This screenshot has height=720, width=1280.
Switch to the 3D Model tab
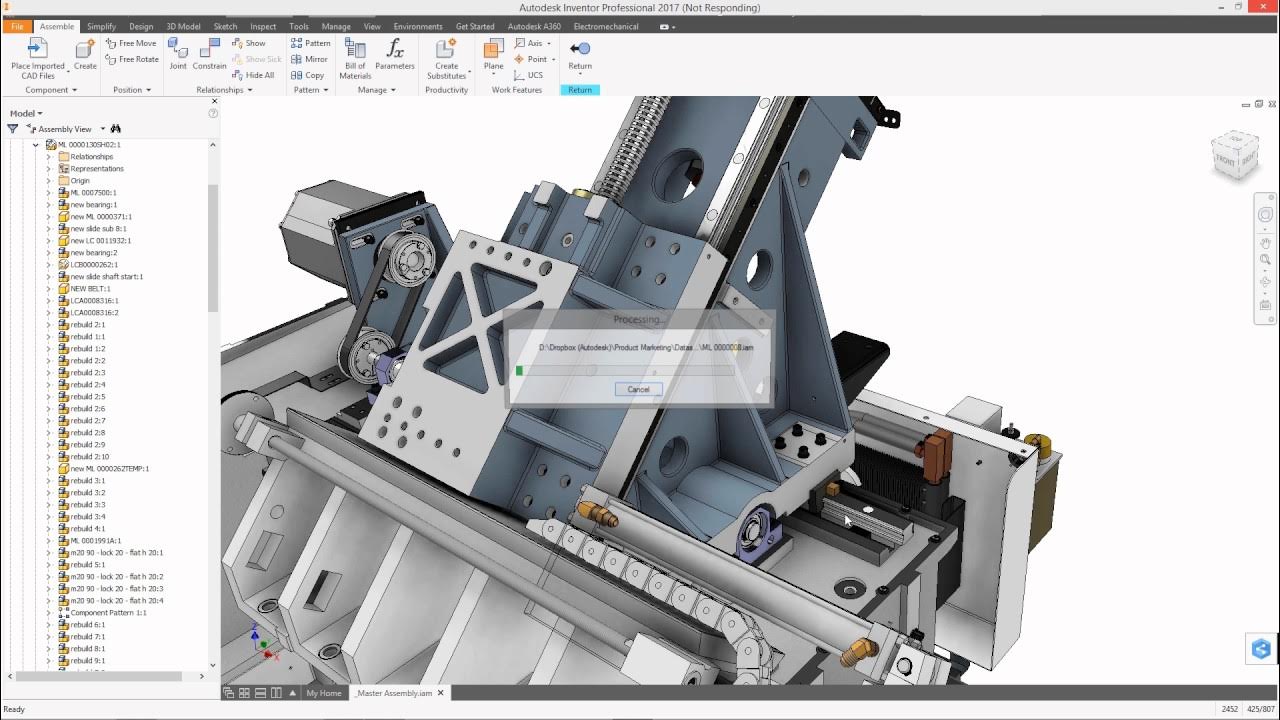click(x=183, y=27)
